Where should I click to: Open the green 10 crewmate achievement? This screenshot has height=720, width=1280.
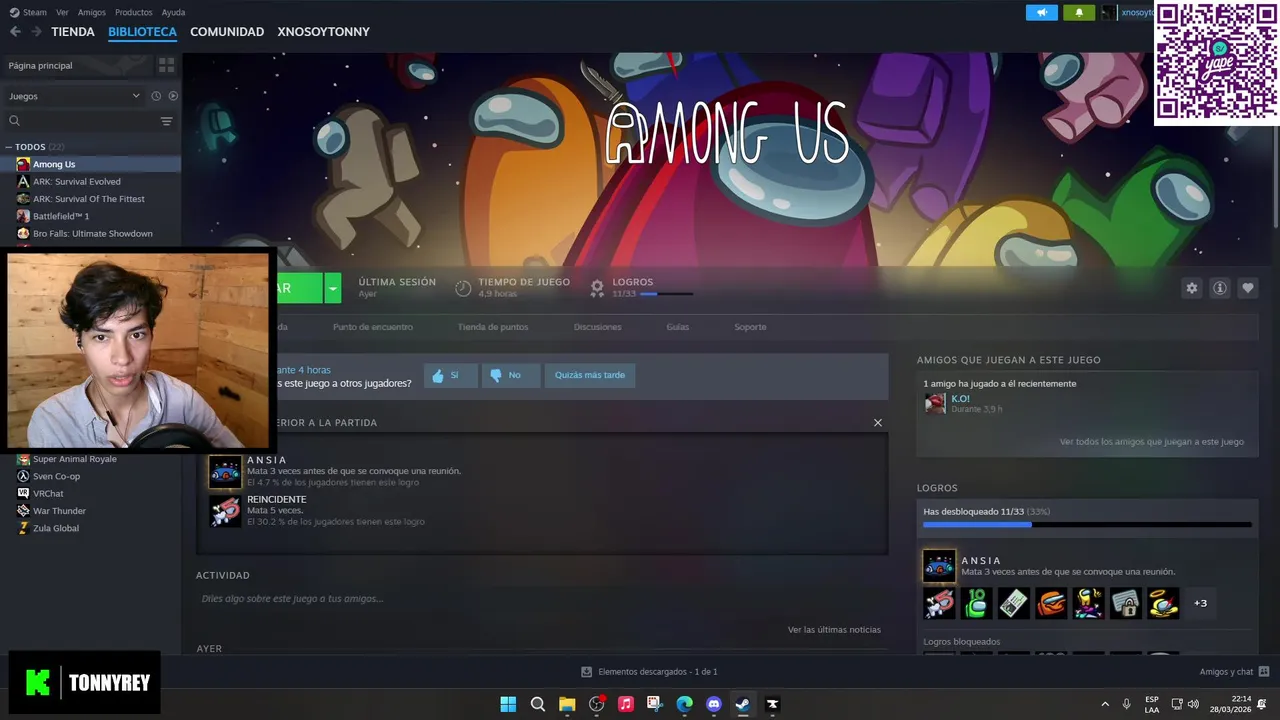tap(976, 603)
